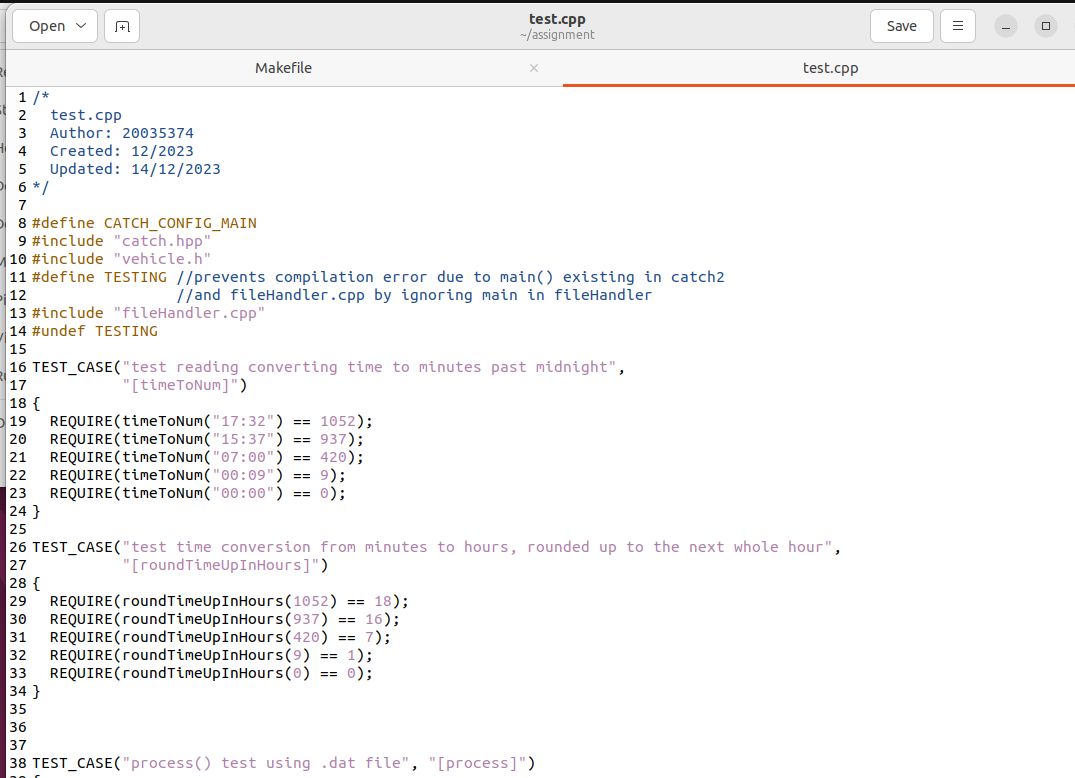Click the Updated: 14/12/2023 comment line

click(135, 169)
